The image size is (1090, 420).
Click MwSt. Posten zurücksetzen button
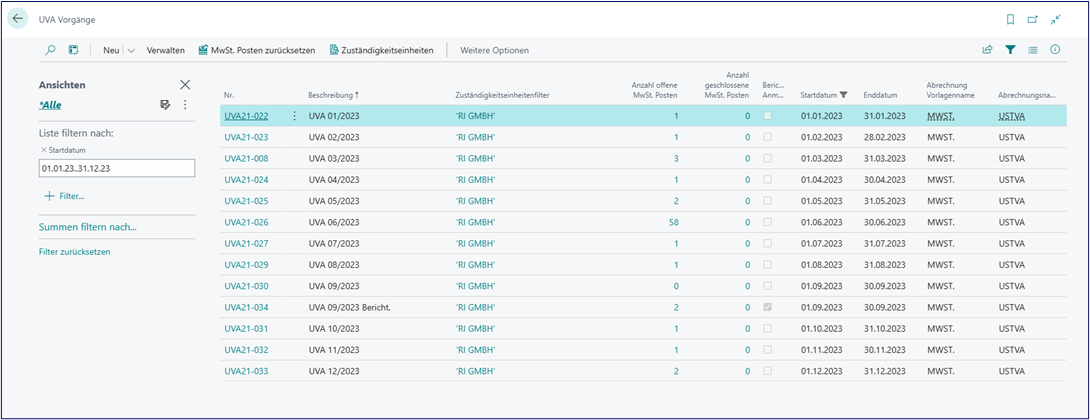pos(256,50)
